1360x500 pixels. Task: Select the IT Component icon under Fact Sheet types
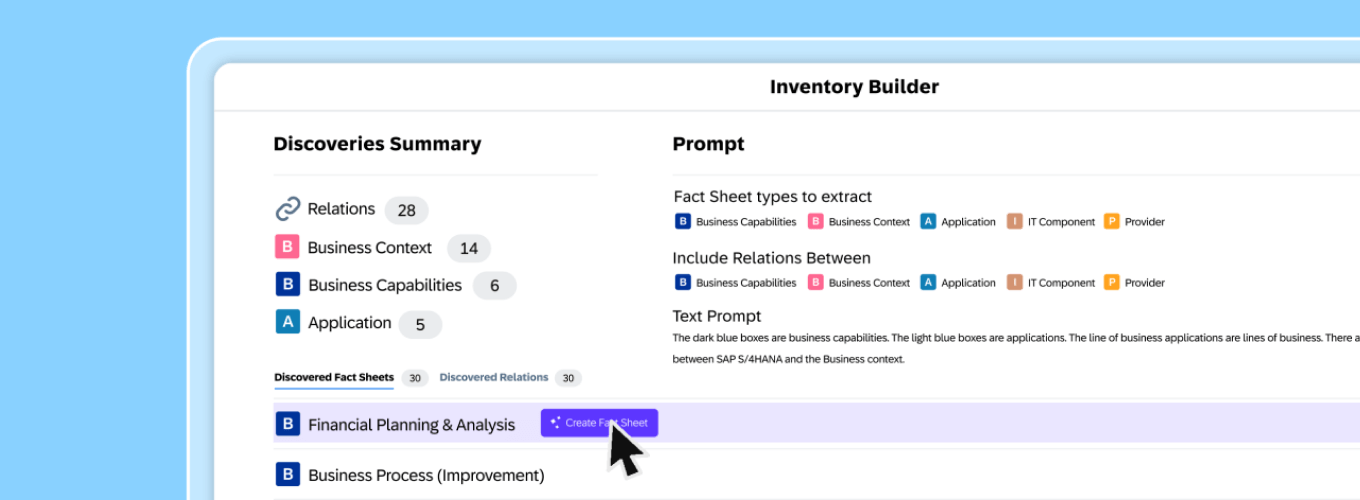click(1014, 222)
